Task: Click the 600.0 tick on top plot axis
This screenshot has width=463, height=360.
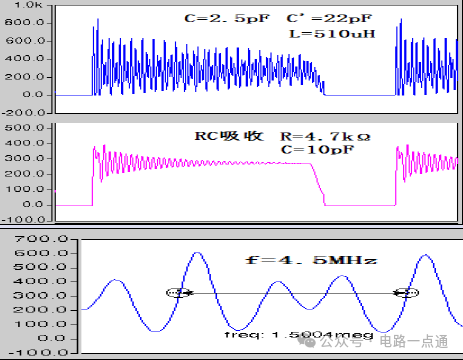Action: tap(24, 41)
